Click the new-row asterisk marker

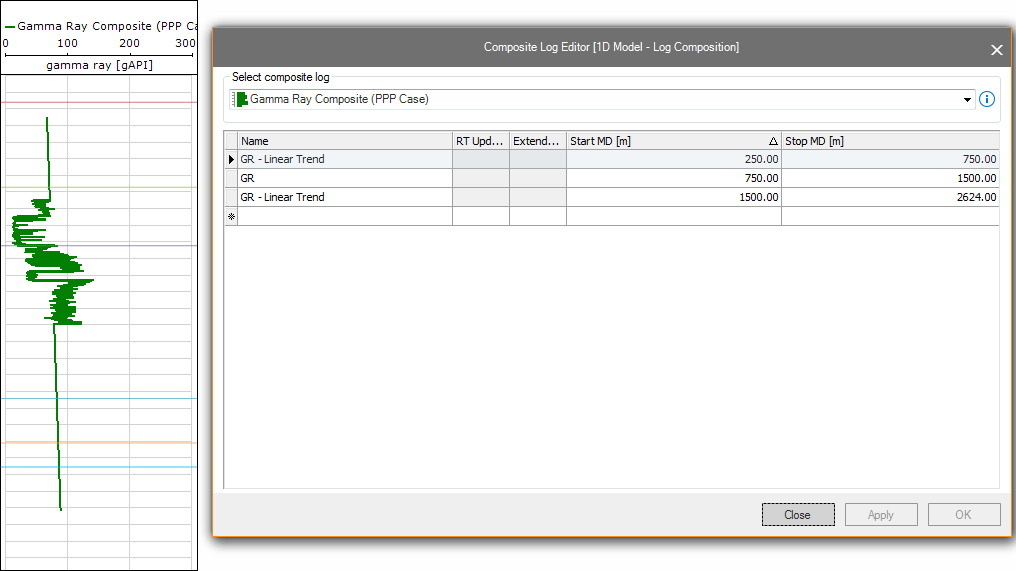231,216
